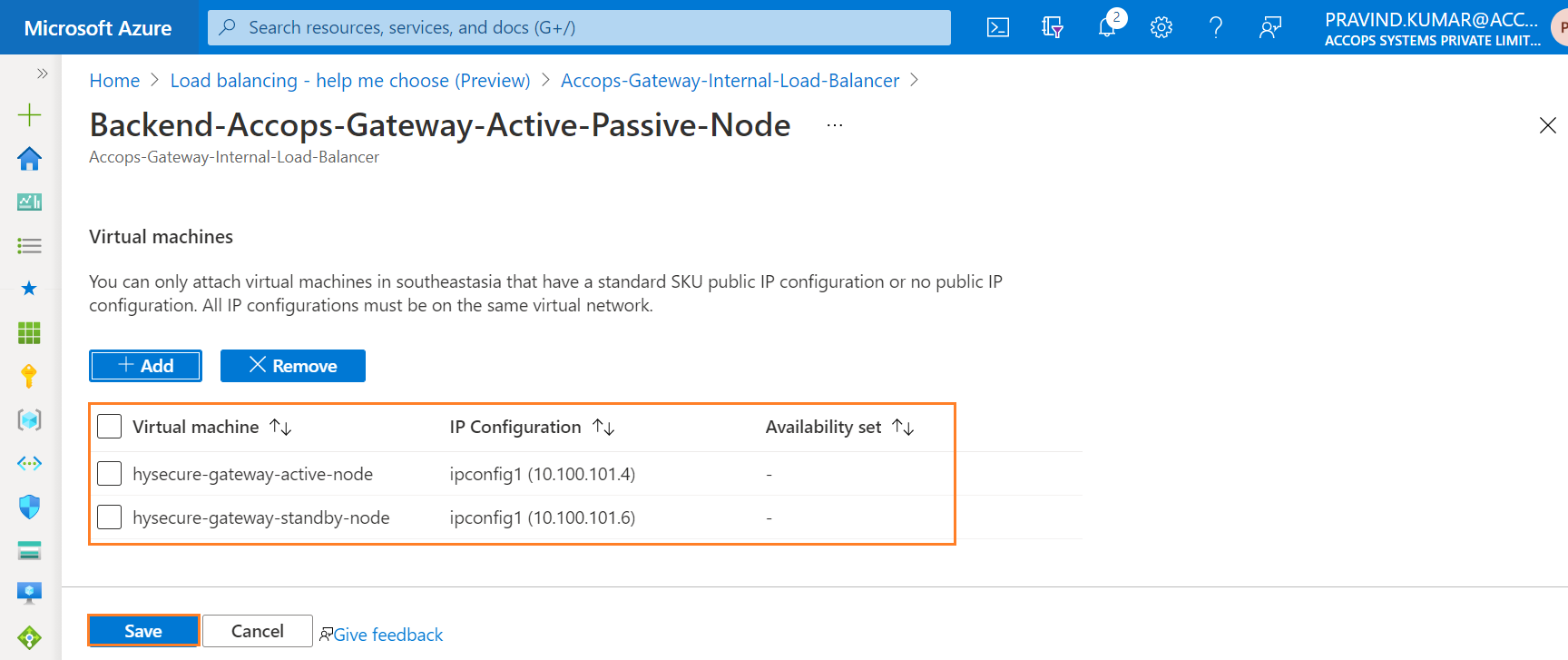The image size is (1568, 660).
Task: Navigate to Accops-Gateway-Internal-Load-Balancer breadcrumb
Action: pyautogui.click(x=730, y=81)
